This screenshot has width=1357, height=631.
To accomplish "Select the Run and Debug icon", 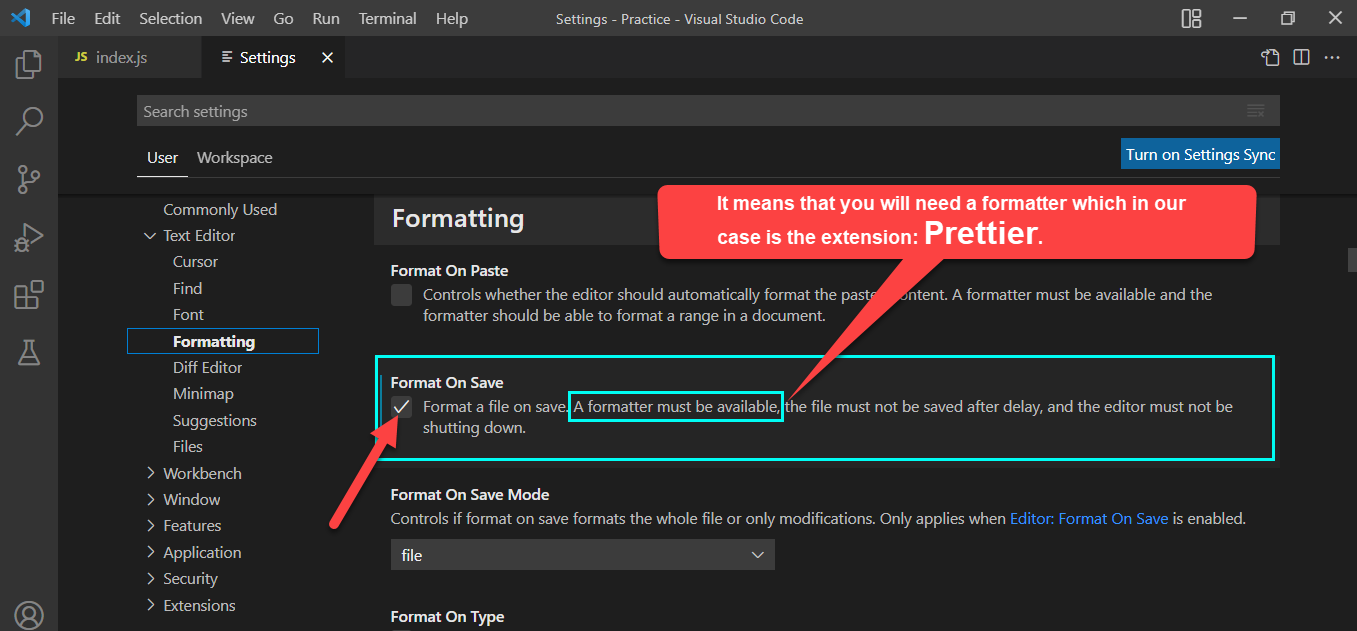I will [x=28, y=236].
